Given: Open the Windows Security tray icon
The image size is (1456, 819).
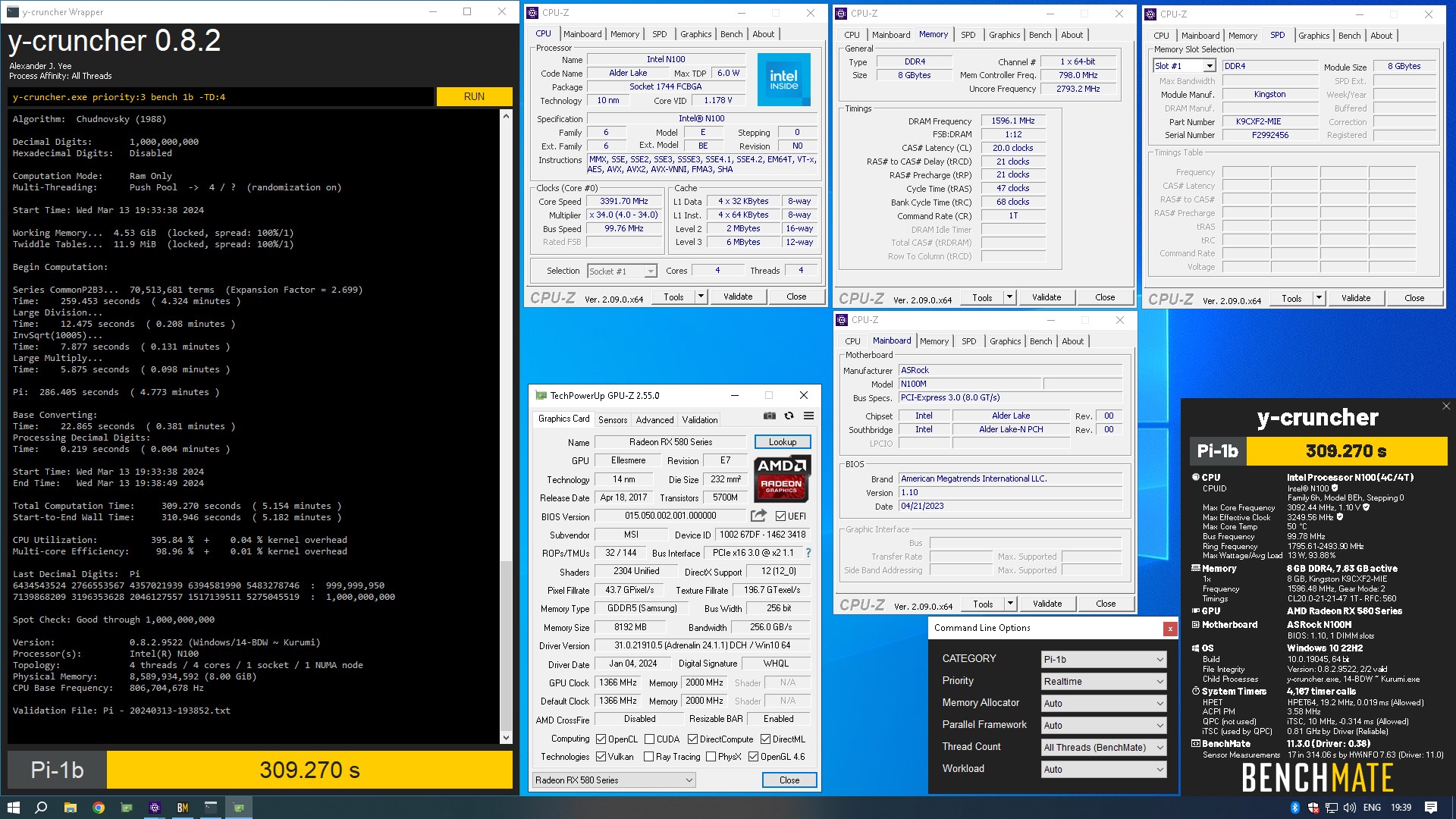Looking at the screenshot, I should (1313, 808).
